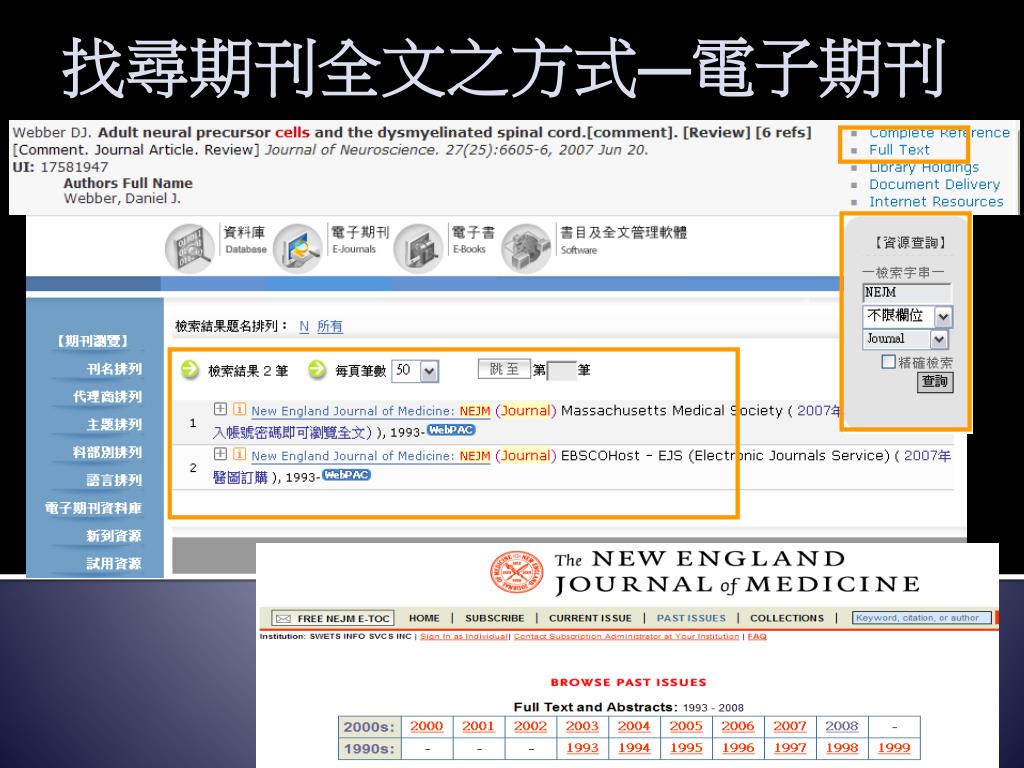Open the 2003 past issues link
The width and height of the screenshot is (1024, 768).
[582, 726]
